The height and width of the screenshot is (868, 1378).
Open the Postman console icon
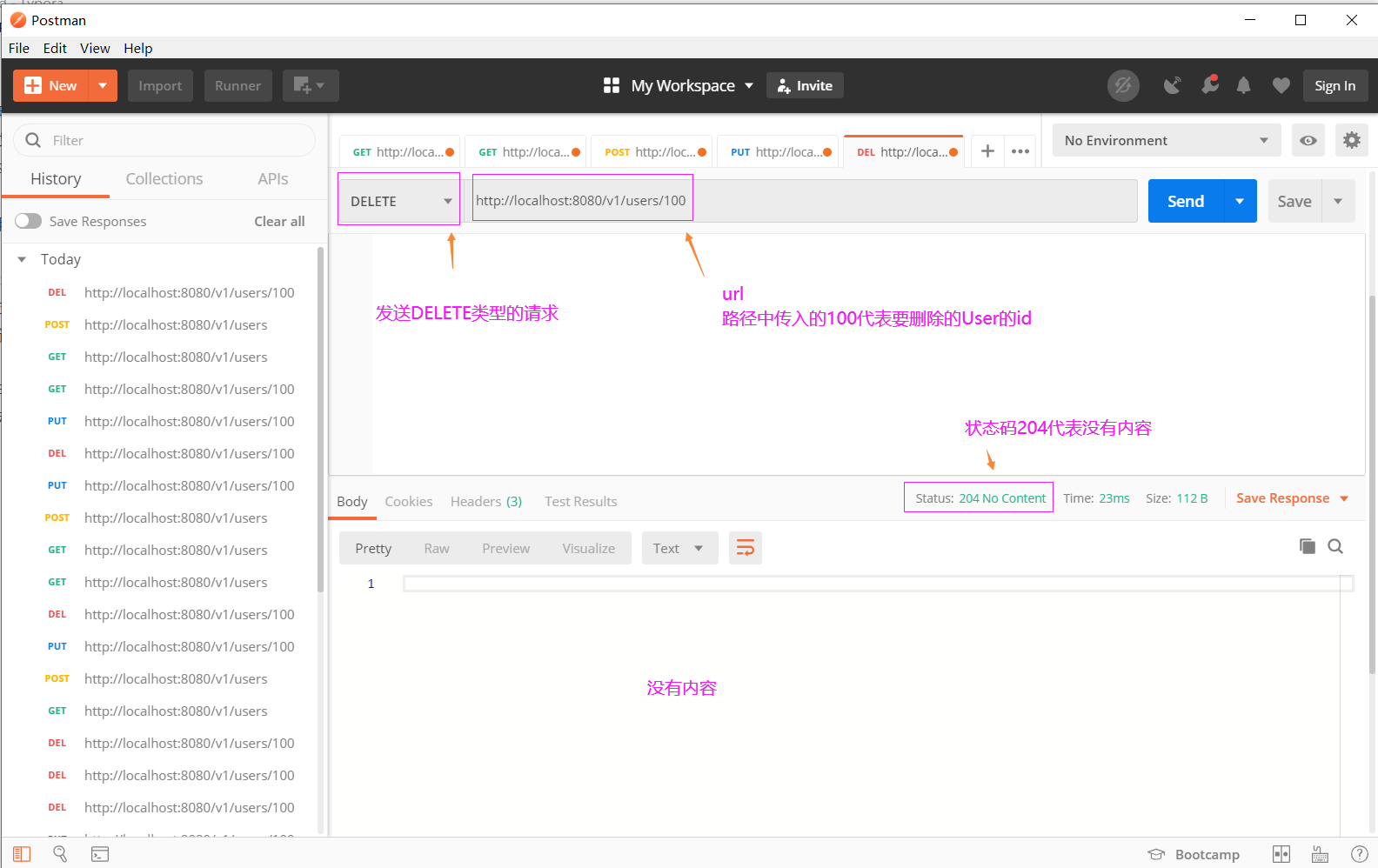100,854
